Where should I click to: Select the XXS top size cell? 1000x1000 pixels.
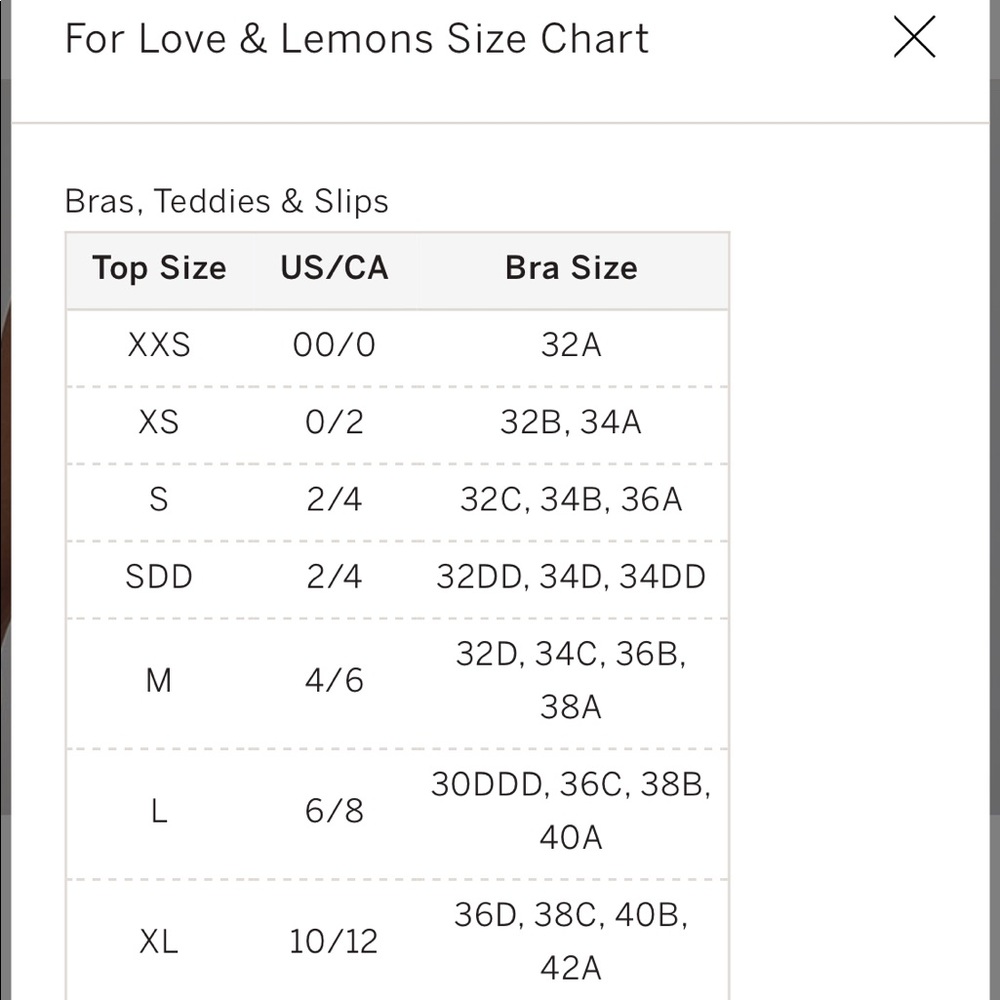pos(159,345)
